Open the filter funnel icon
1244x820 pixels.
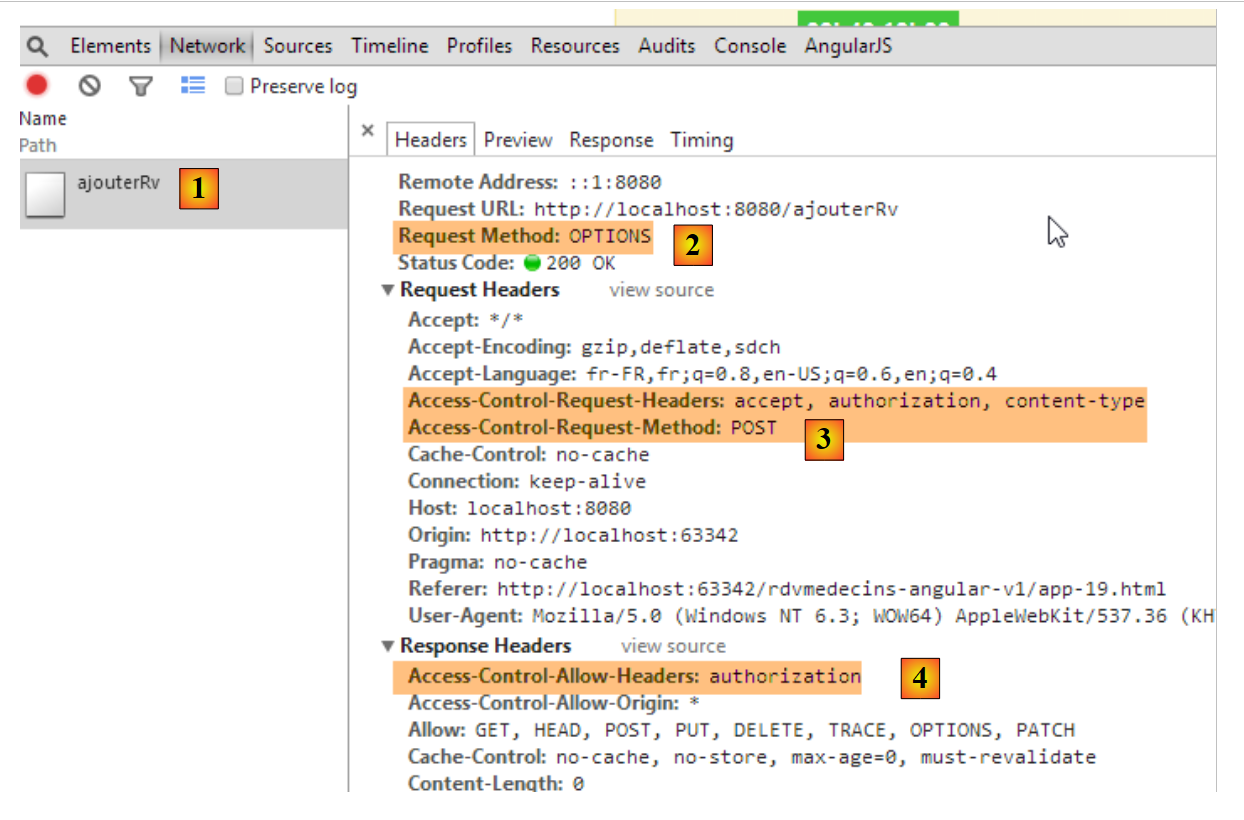[x=141, y=87]
